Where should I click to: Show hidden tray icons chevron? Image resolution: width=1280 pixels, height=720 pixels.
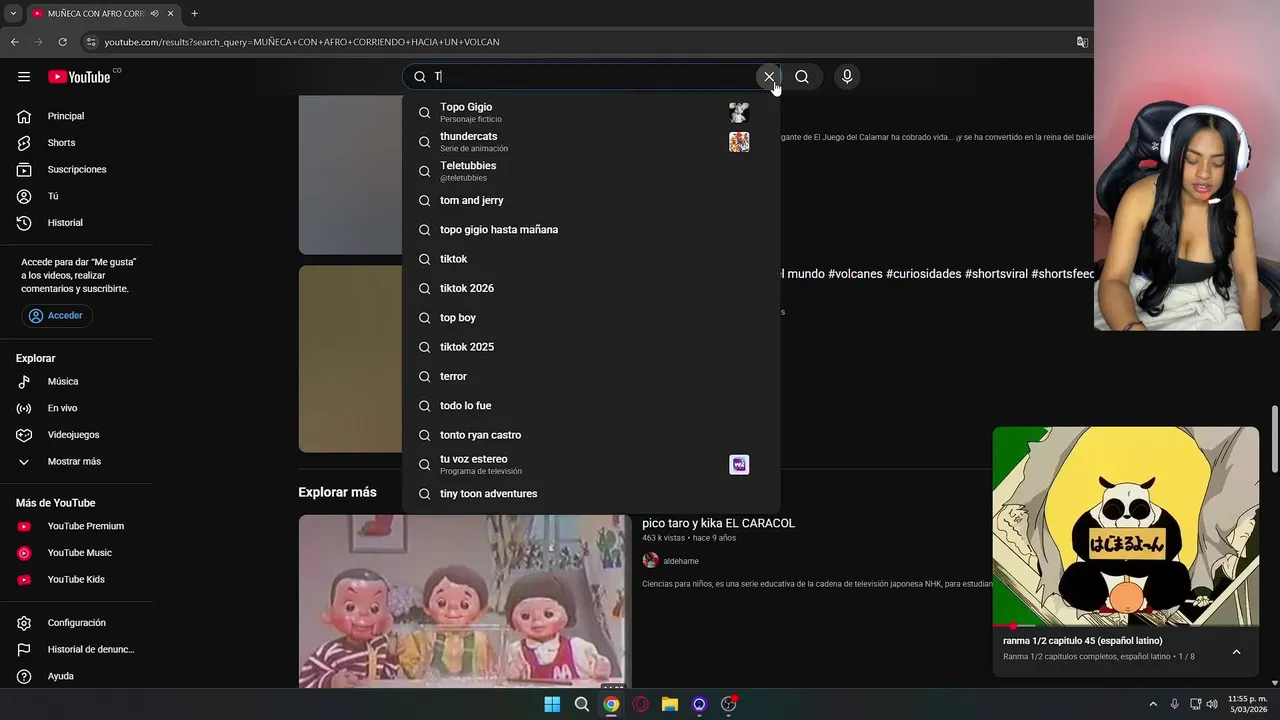(x=1152, y=704)
